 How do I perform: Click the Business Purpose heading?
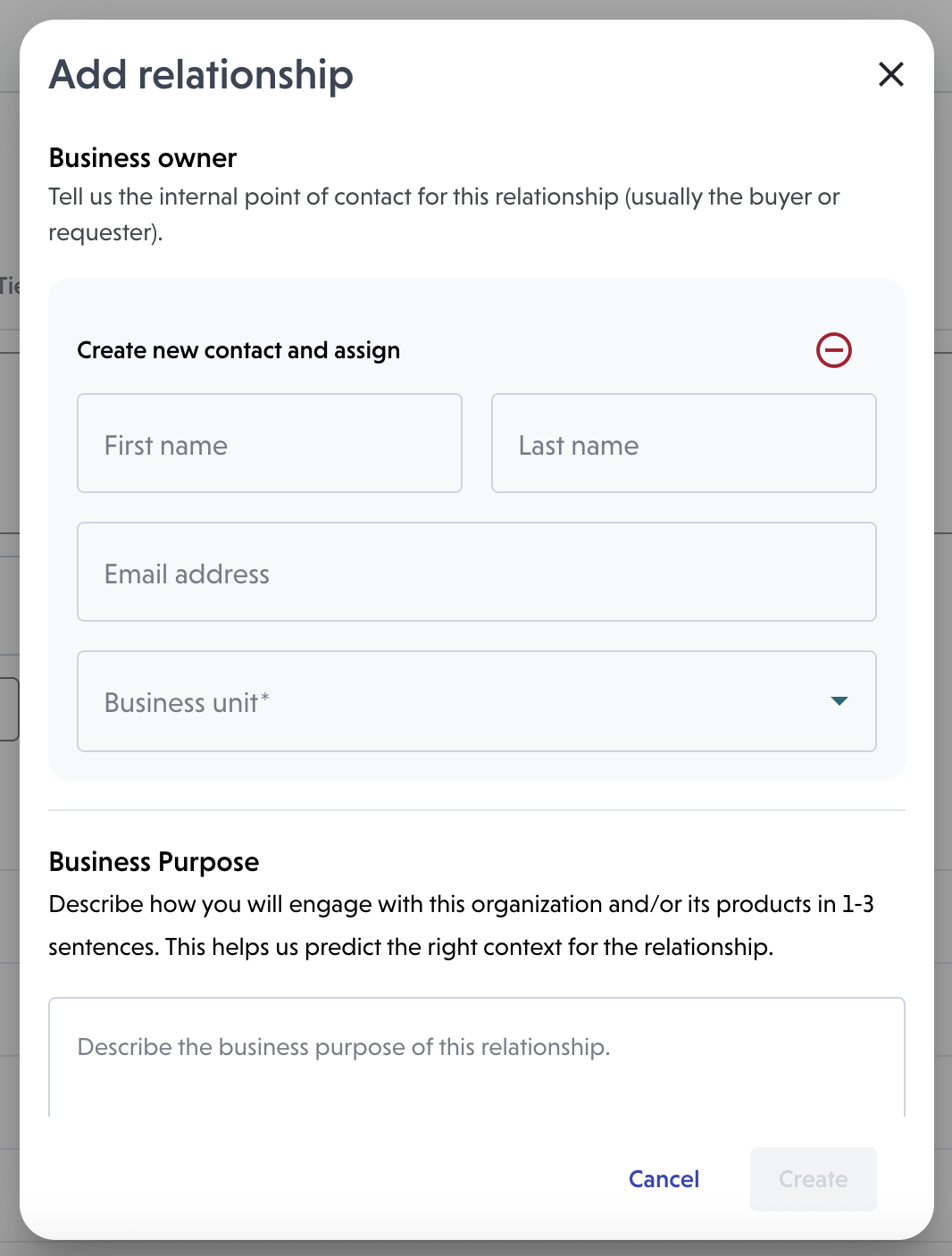tap(154, 862)
